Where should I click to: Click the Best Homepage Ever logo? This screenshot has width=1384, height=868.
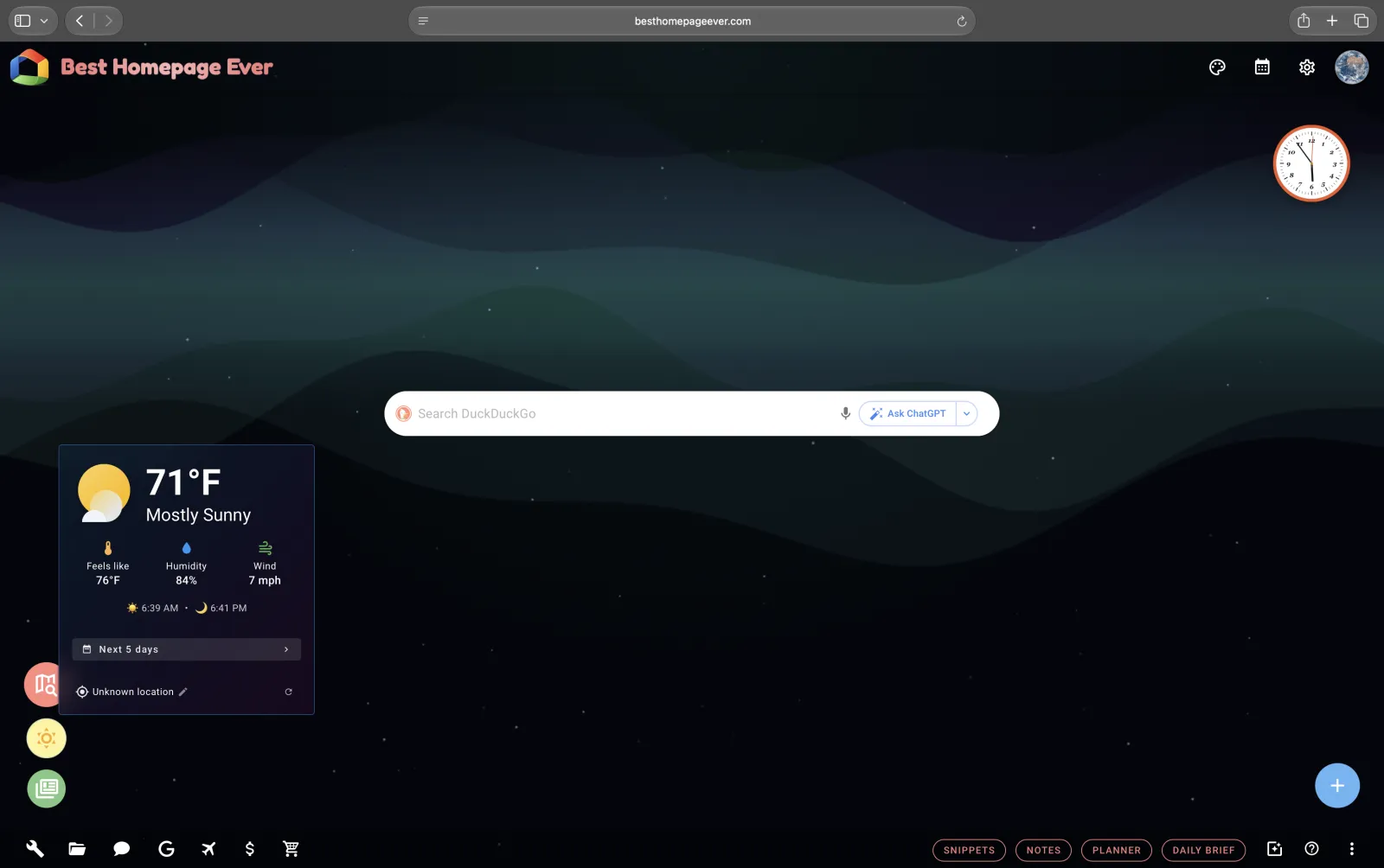click(142, 67)
